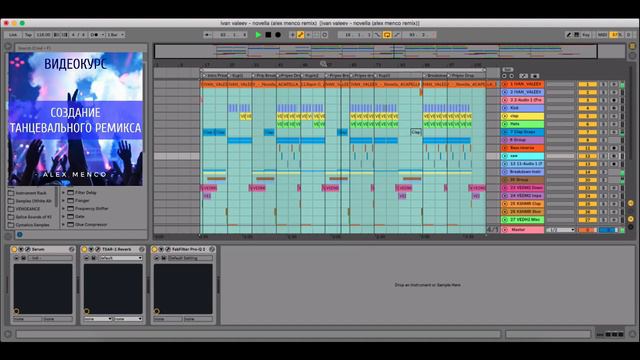Start playback with the green Play button
Screen dimensions: 640x360
tap(258, 35)
